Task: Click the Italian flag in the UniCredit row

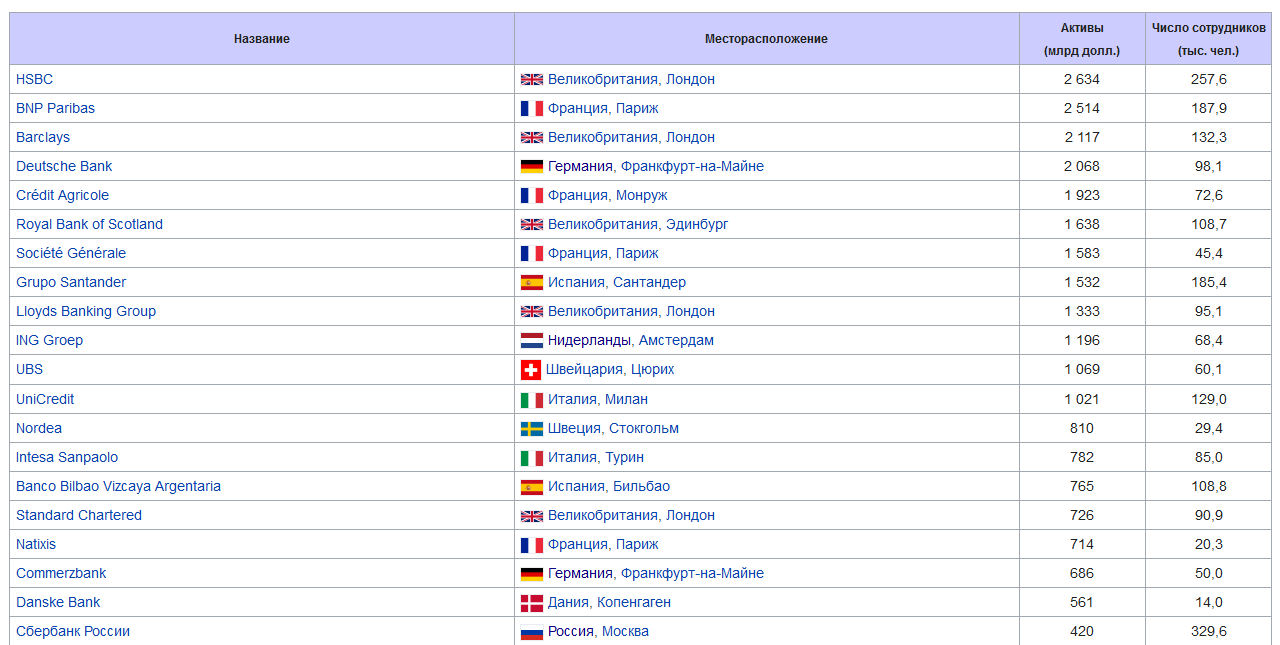Action: (x=532, y=399)
